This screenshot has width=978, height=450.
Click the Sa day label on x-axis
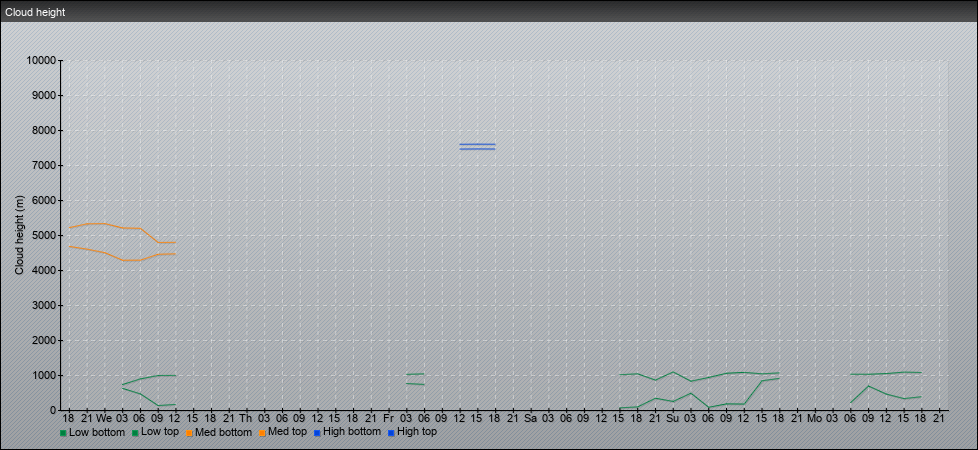531,418
